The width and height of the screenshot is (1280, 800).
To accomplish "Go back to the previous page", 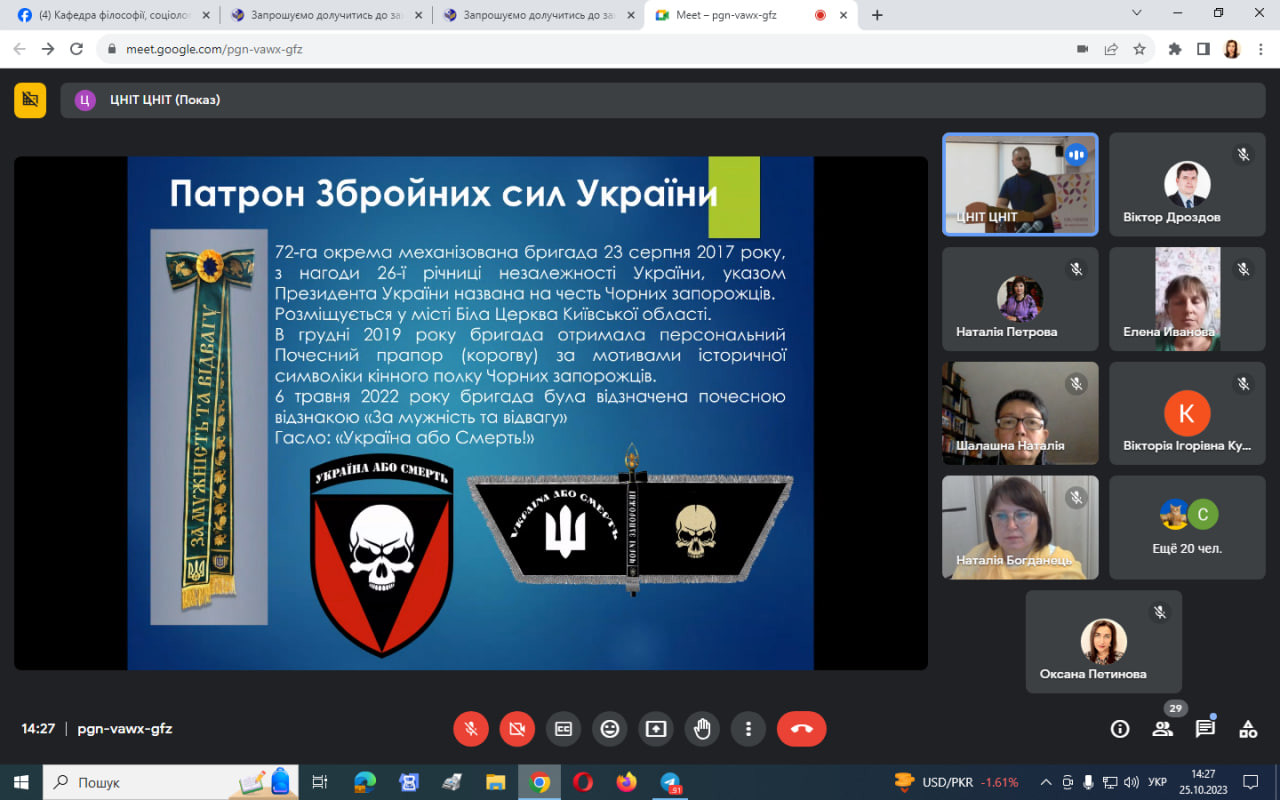I will click(x=20, y=49).
